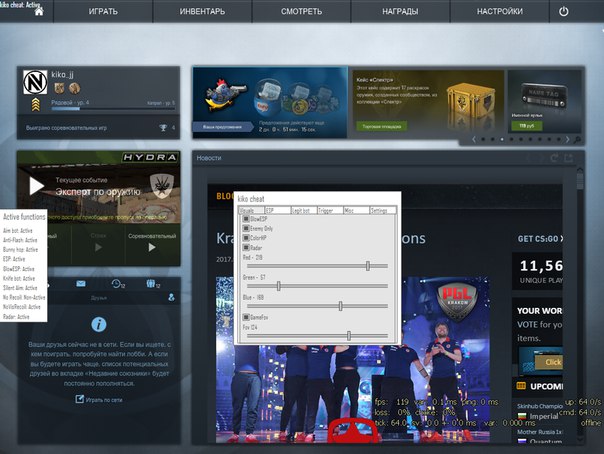Switch to the Trigger tab in kiko cheat

(x=328, y=211)
